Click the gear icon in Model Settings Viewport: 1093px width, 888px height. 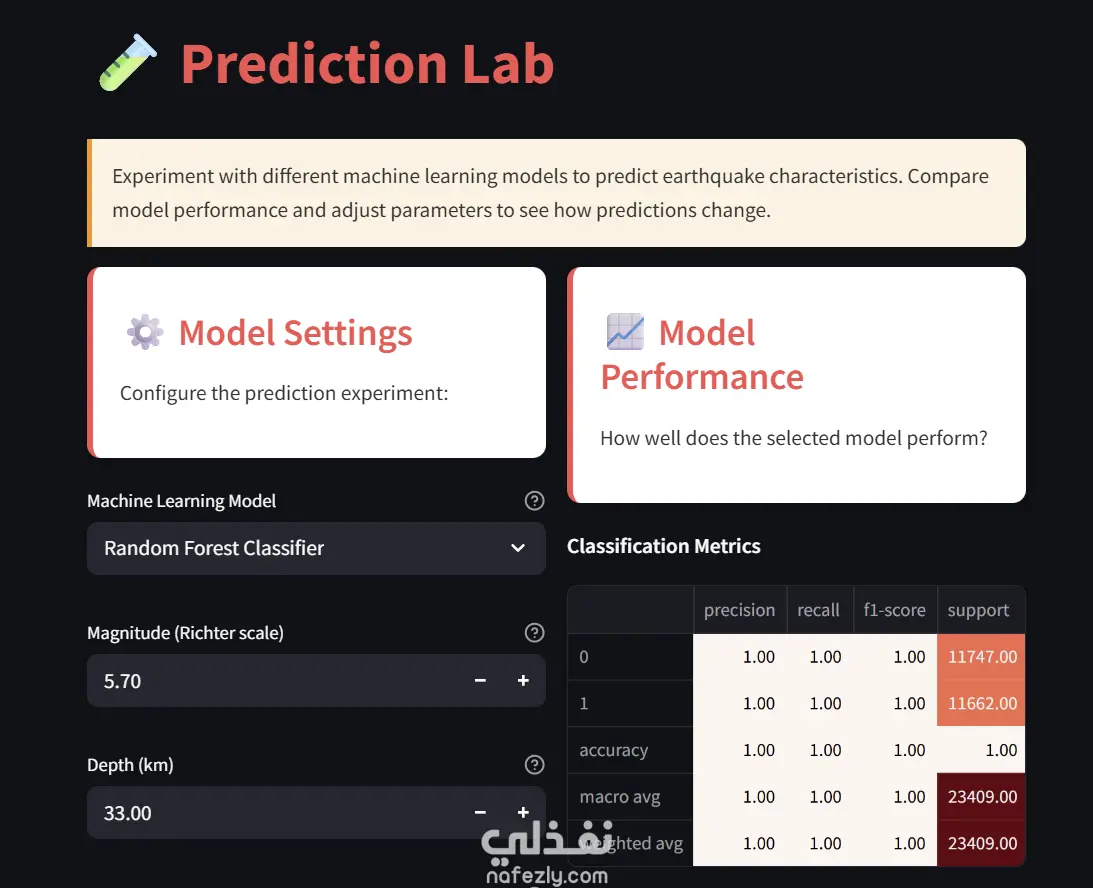(x=145, y=332)
